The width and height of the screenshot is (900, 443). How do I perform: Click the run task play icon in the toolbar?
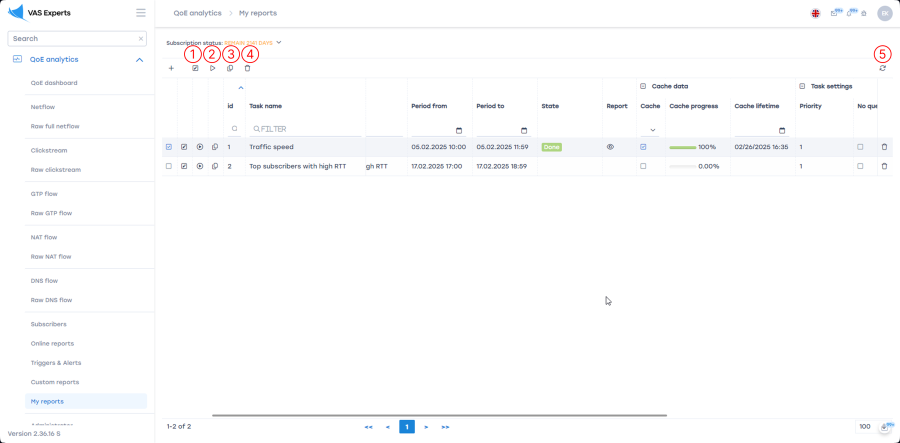pyautogui.click(x=212, y=68)
